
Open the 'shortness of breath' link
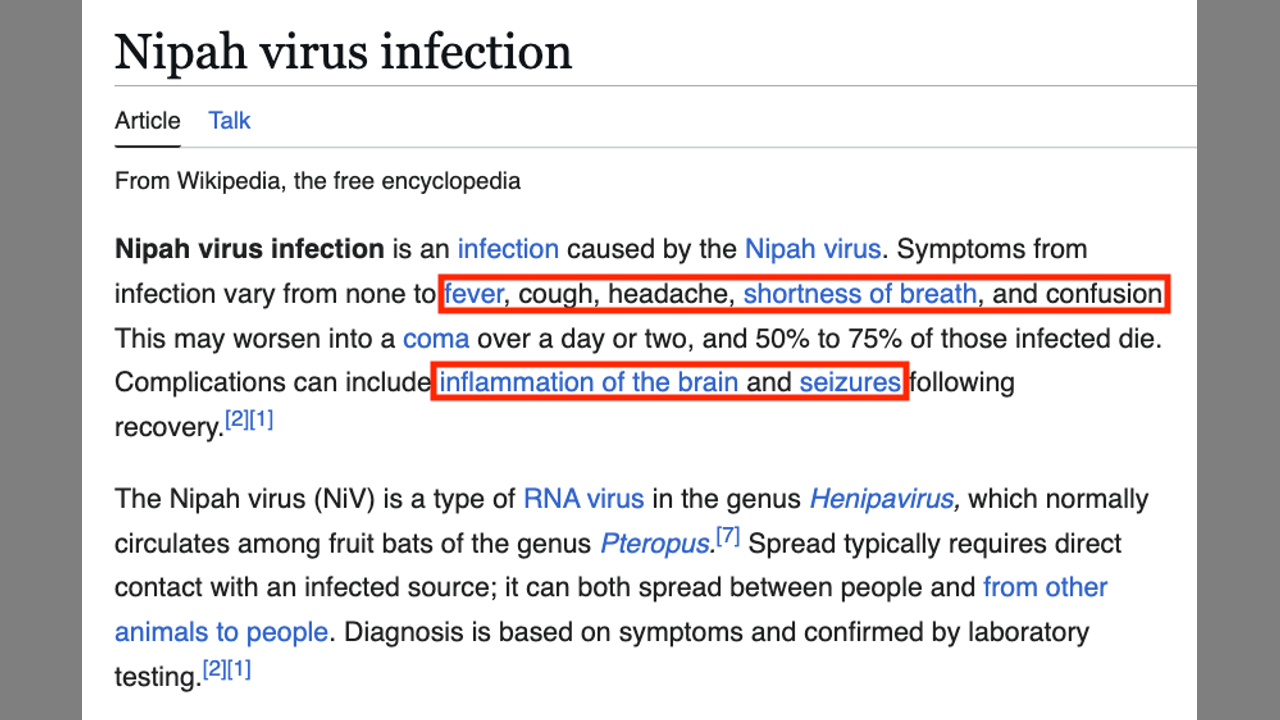(x=860, y=294)
